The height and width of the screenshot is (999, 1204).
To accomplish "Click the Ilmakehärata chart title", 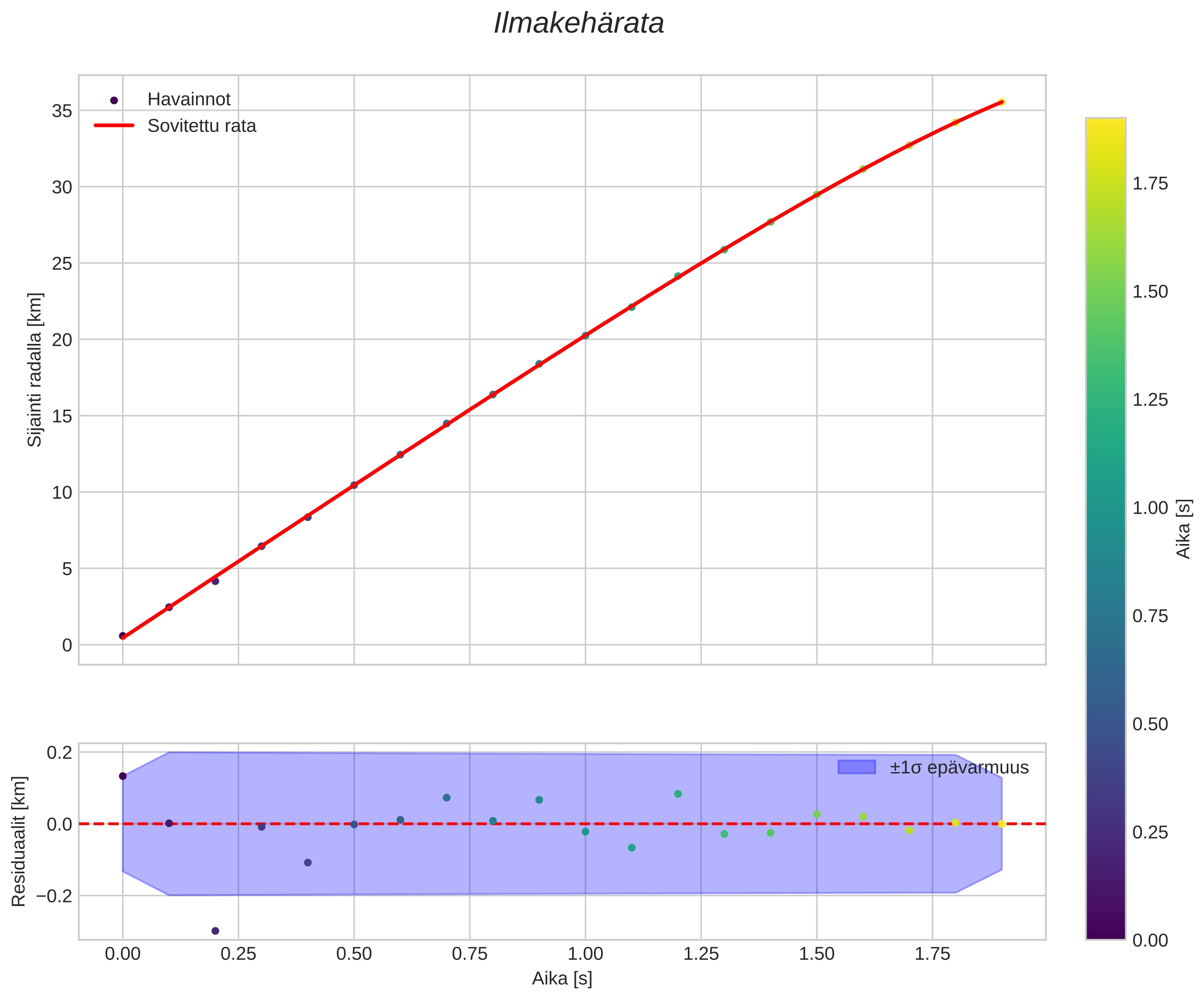I will click(578, 24).
